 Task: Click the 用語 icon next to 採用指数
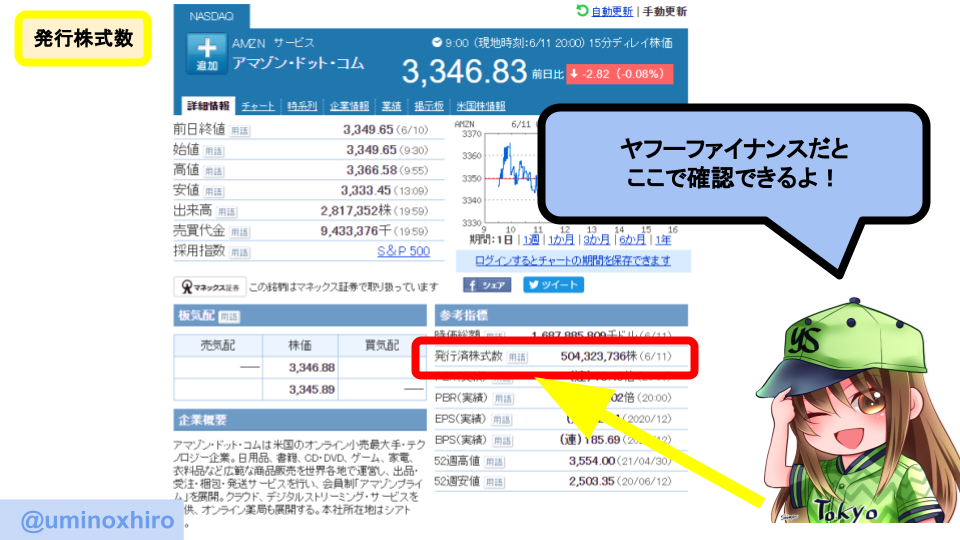(239, 252)
